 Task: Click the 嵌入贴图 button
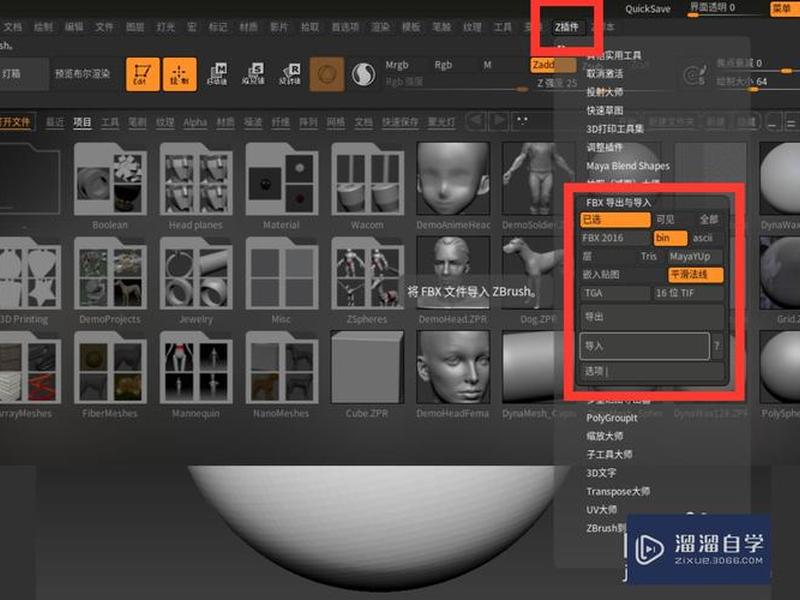pos(623,275)
